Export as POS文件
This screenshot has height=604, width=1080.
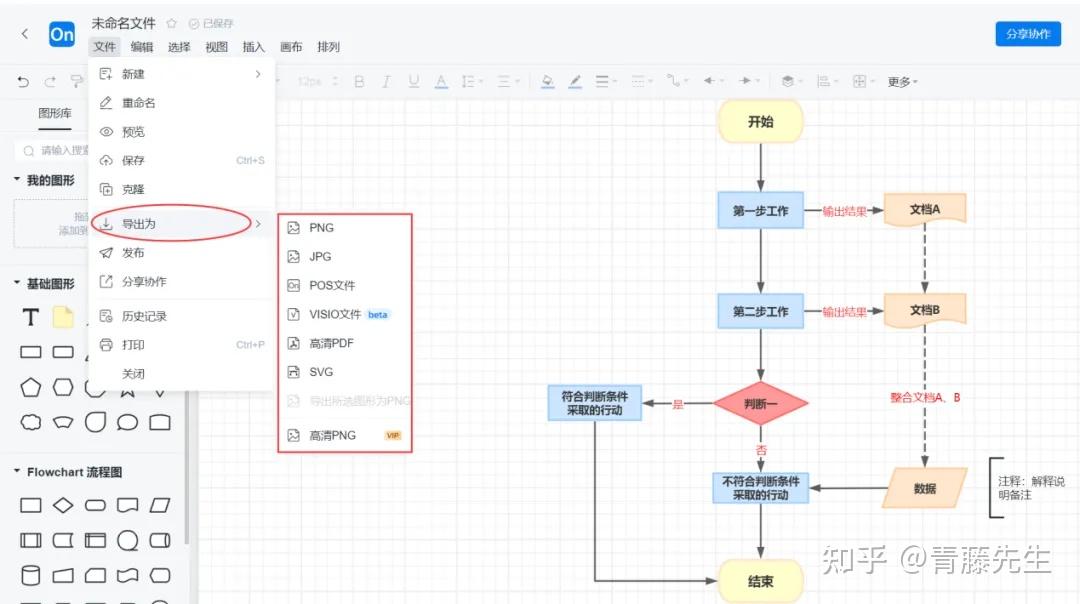click(345, 286)
